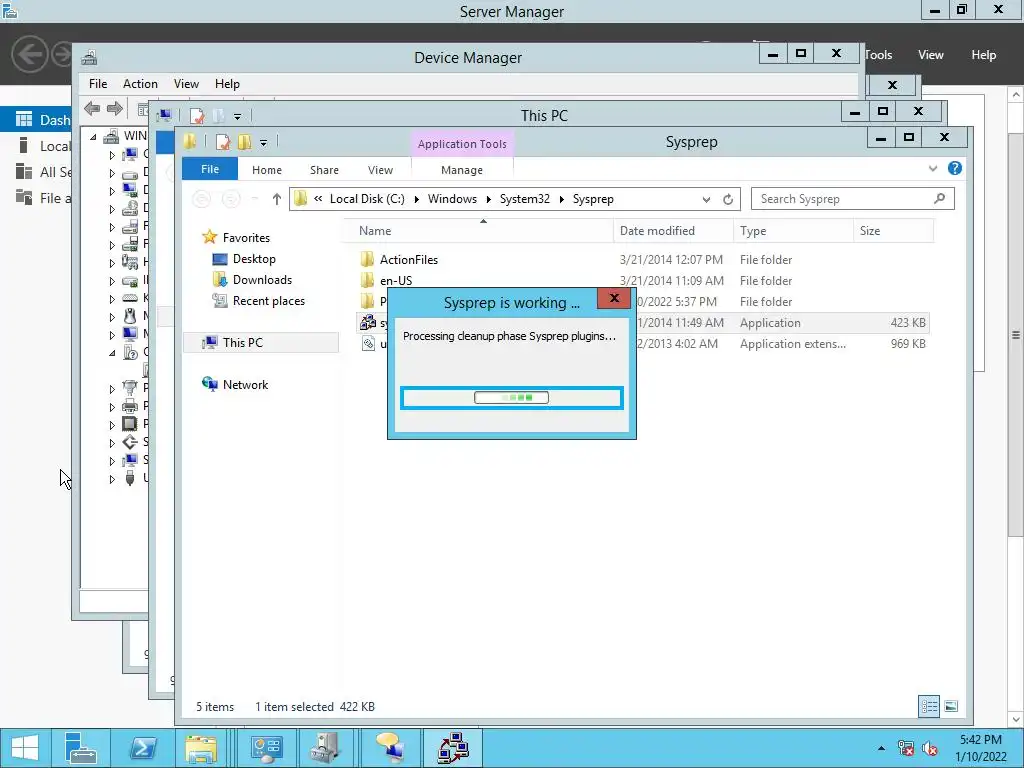
Task: Click the Search Sysprep field
Action: click(852, 199)
